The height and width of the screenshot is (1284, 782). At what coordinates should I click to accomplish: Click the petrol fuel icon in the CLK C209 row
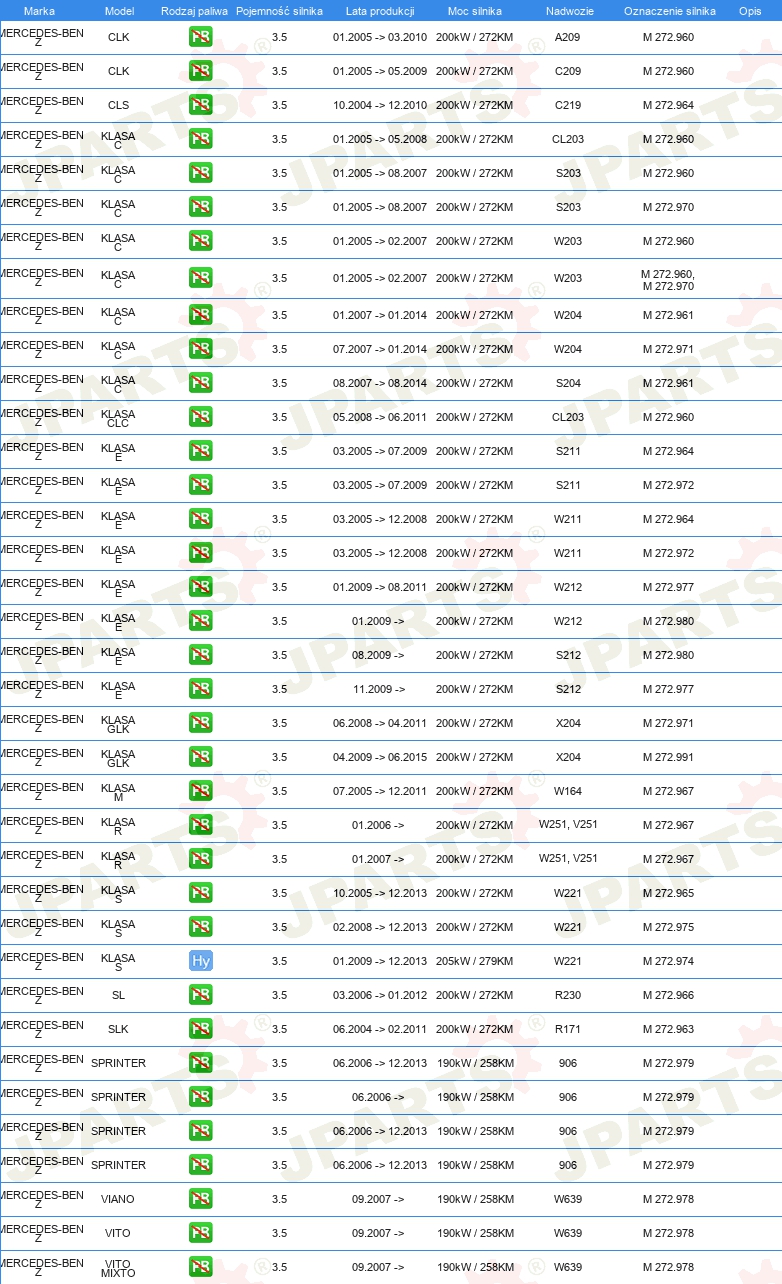200,71
